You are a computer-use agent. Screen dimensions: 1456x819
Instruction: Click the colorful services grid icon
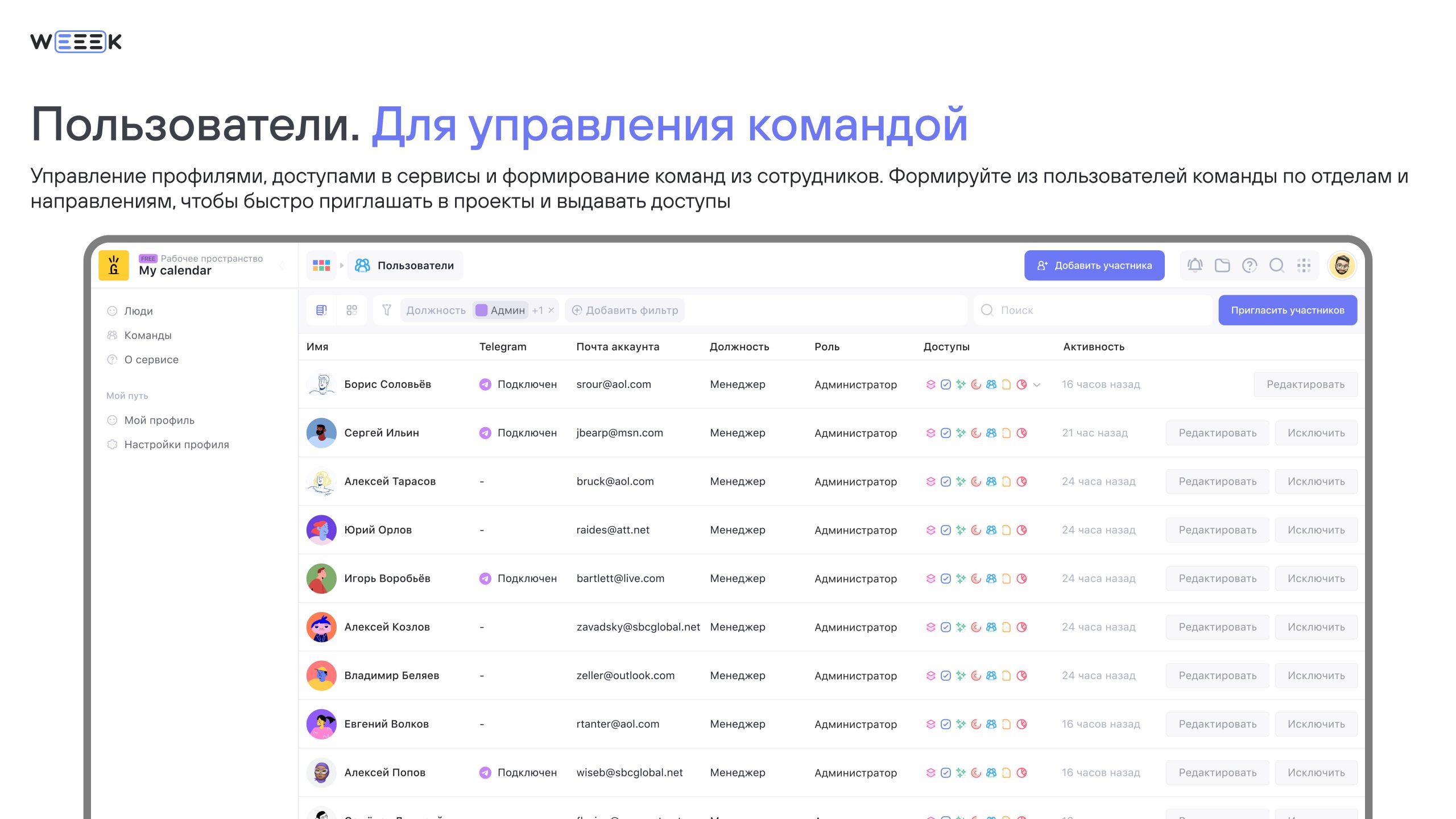[x=321, y=265]
